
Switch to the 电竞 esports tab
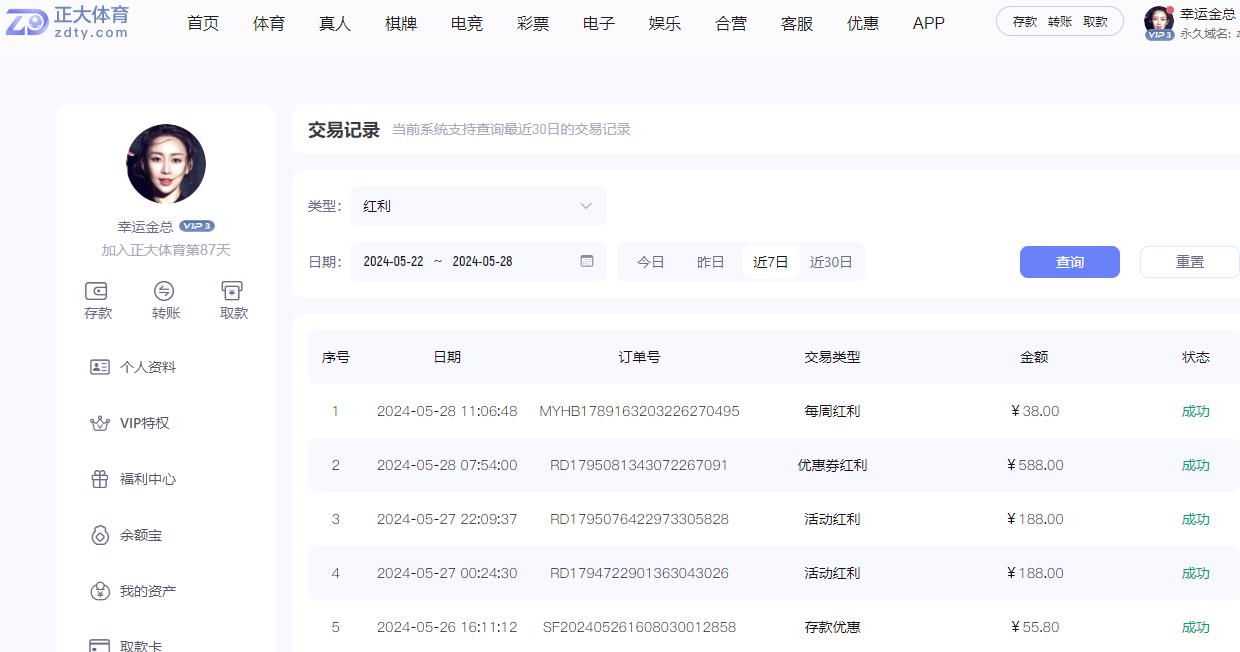click(466, 23)
